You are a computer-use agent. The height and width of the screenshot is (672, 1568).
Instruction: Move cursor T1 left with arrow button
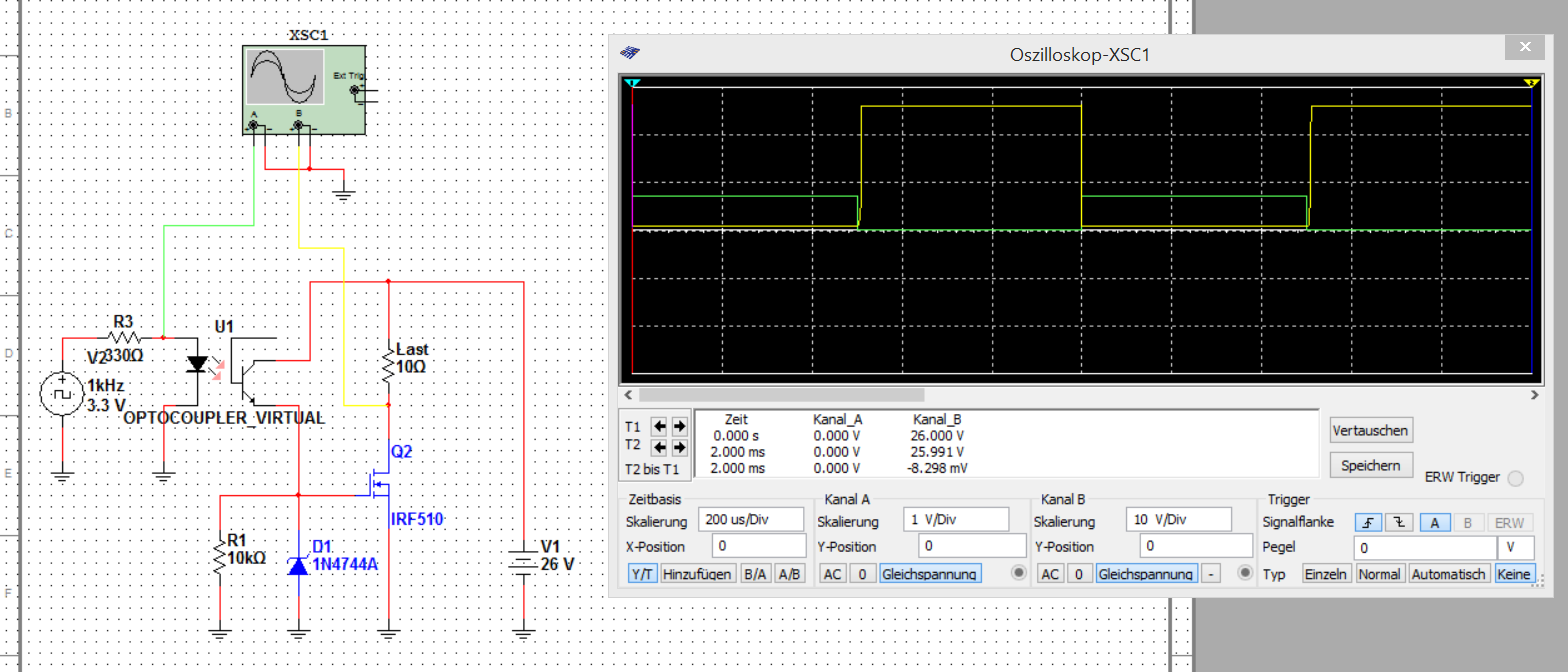(660, 426)
